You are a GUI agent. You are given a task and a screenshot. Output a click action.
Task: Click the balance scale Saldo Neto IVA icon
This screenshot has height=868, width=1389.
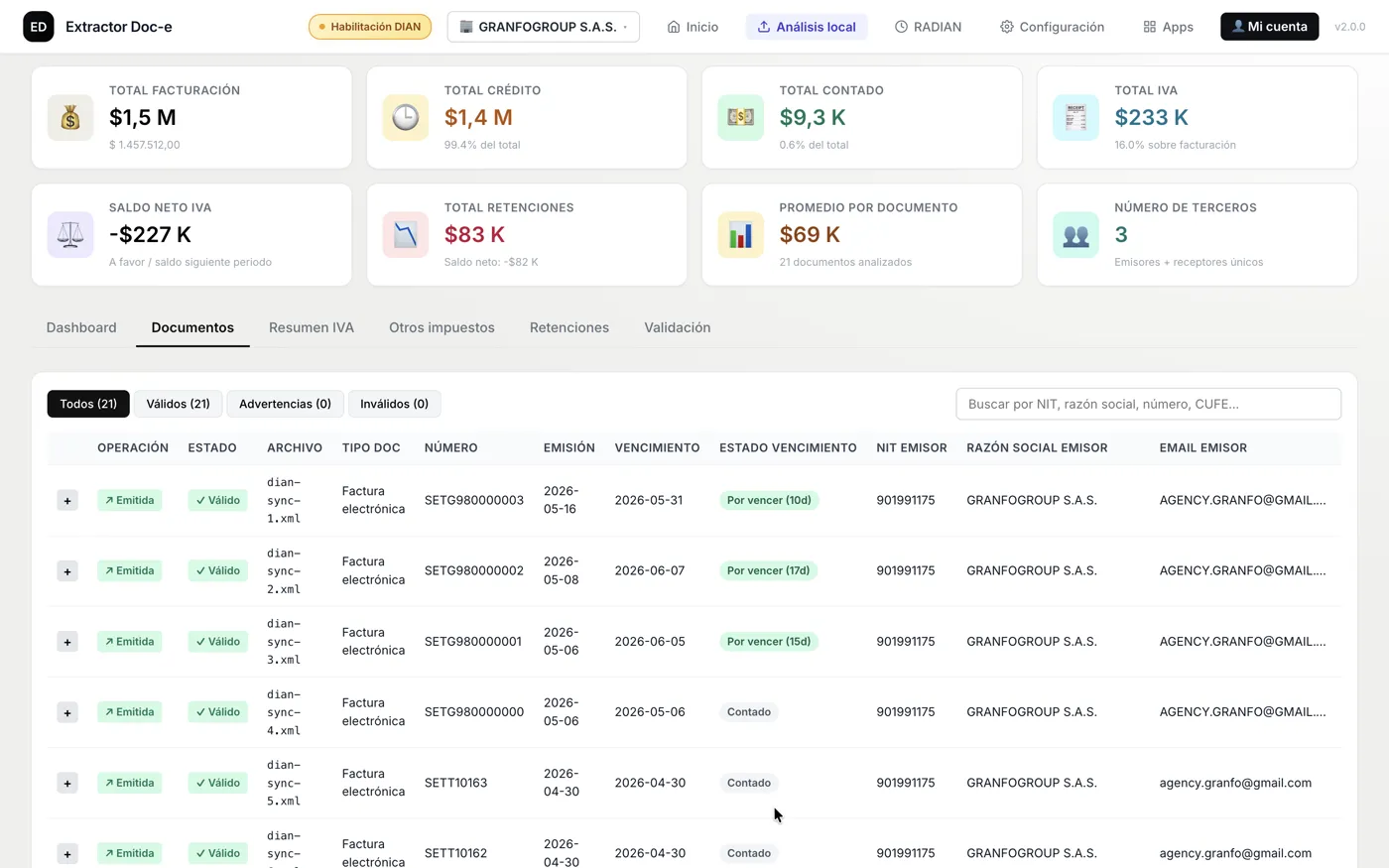tap(70, 235)
